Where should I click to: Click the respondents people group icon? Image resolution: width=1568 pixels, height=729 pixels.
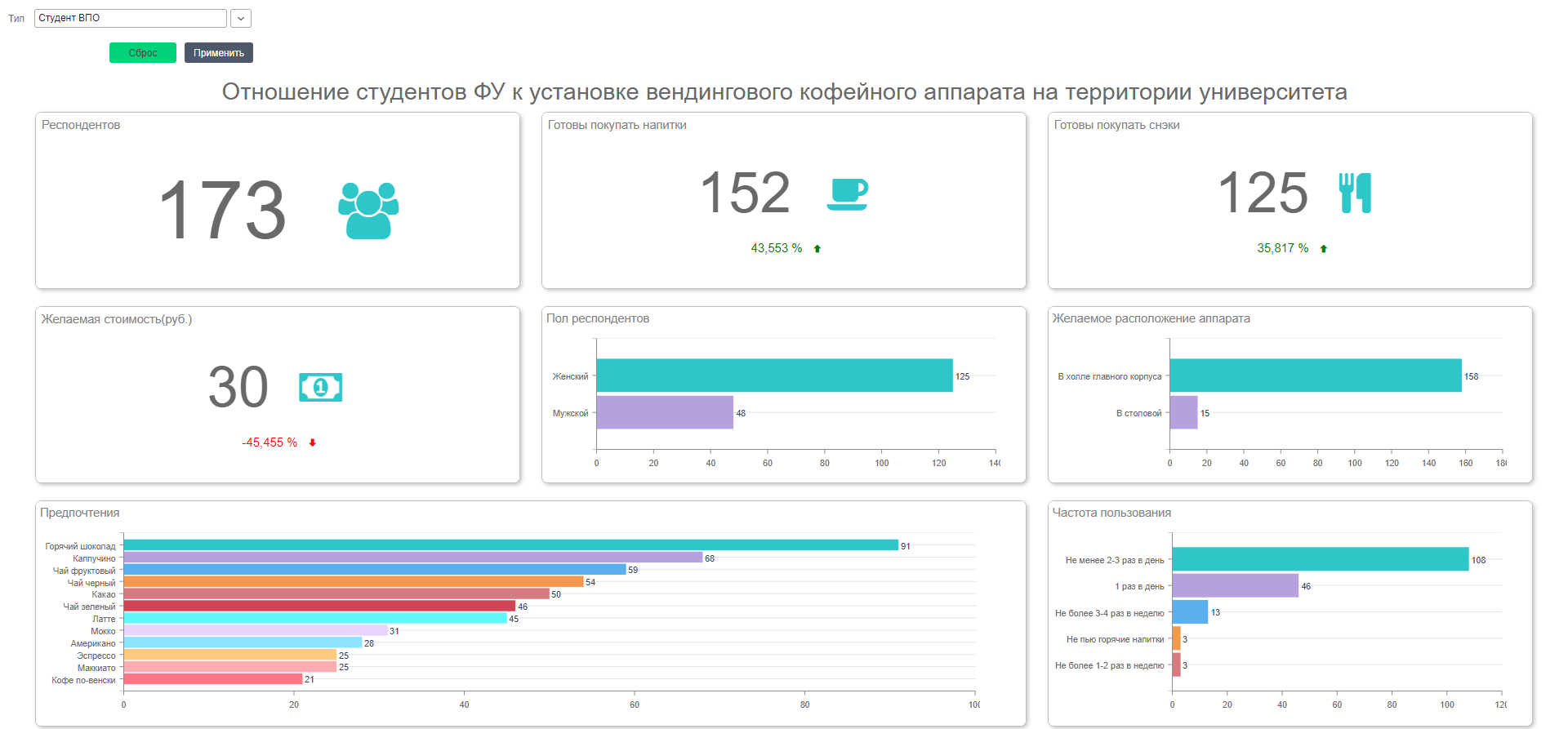click(368, 210)
